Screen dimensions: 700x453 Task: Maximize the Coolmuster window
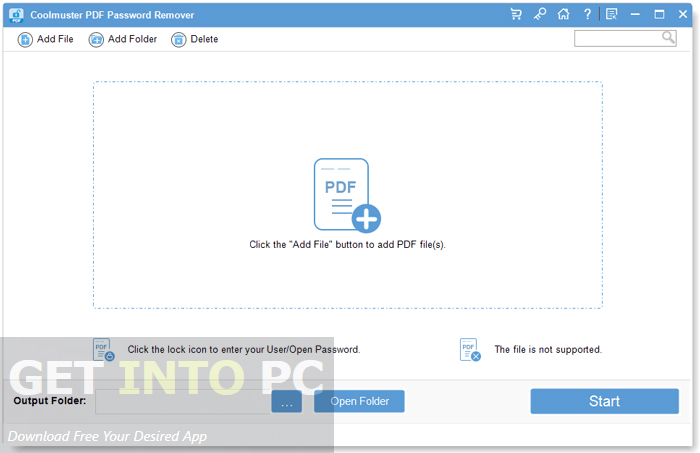659,14
